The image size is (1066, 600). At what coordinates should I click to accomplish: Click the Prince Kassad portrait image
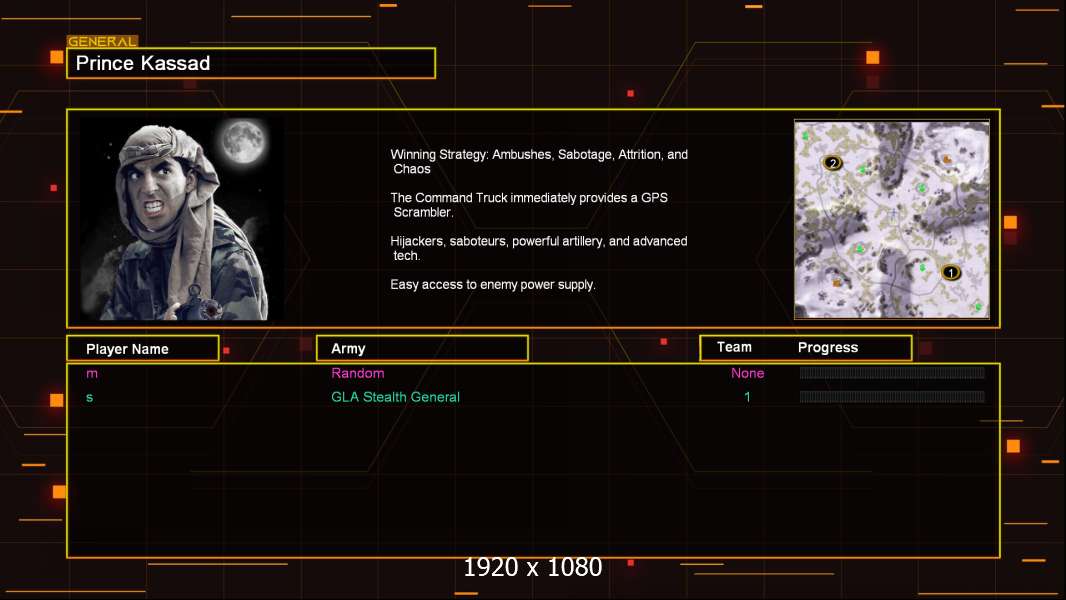tap(182, 219)
